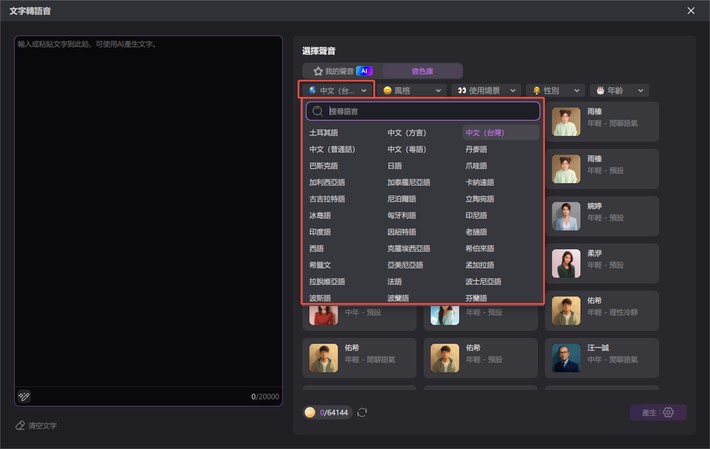Choose 卡納達語 from the language list
The height and width of the screenshot is (449, 710).
point(480,182)
